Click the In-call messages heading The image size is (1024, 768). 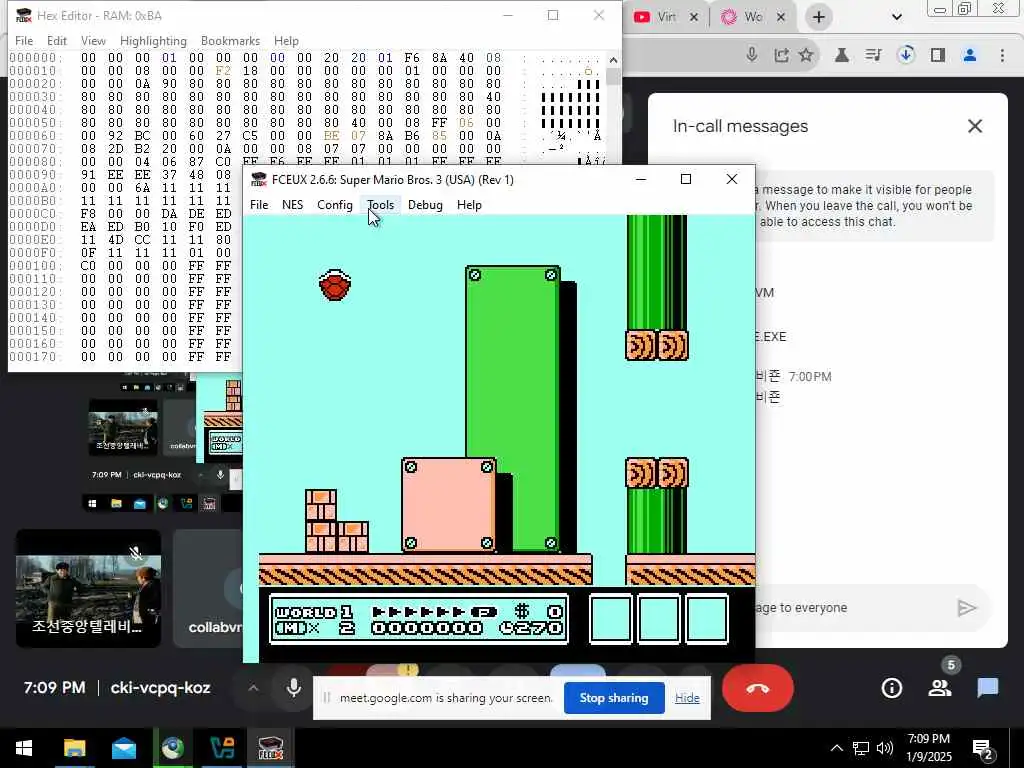tap(740, 126)
